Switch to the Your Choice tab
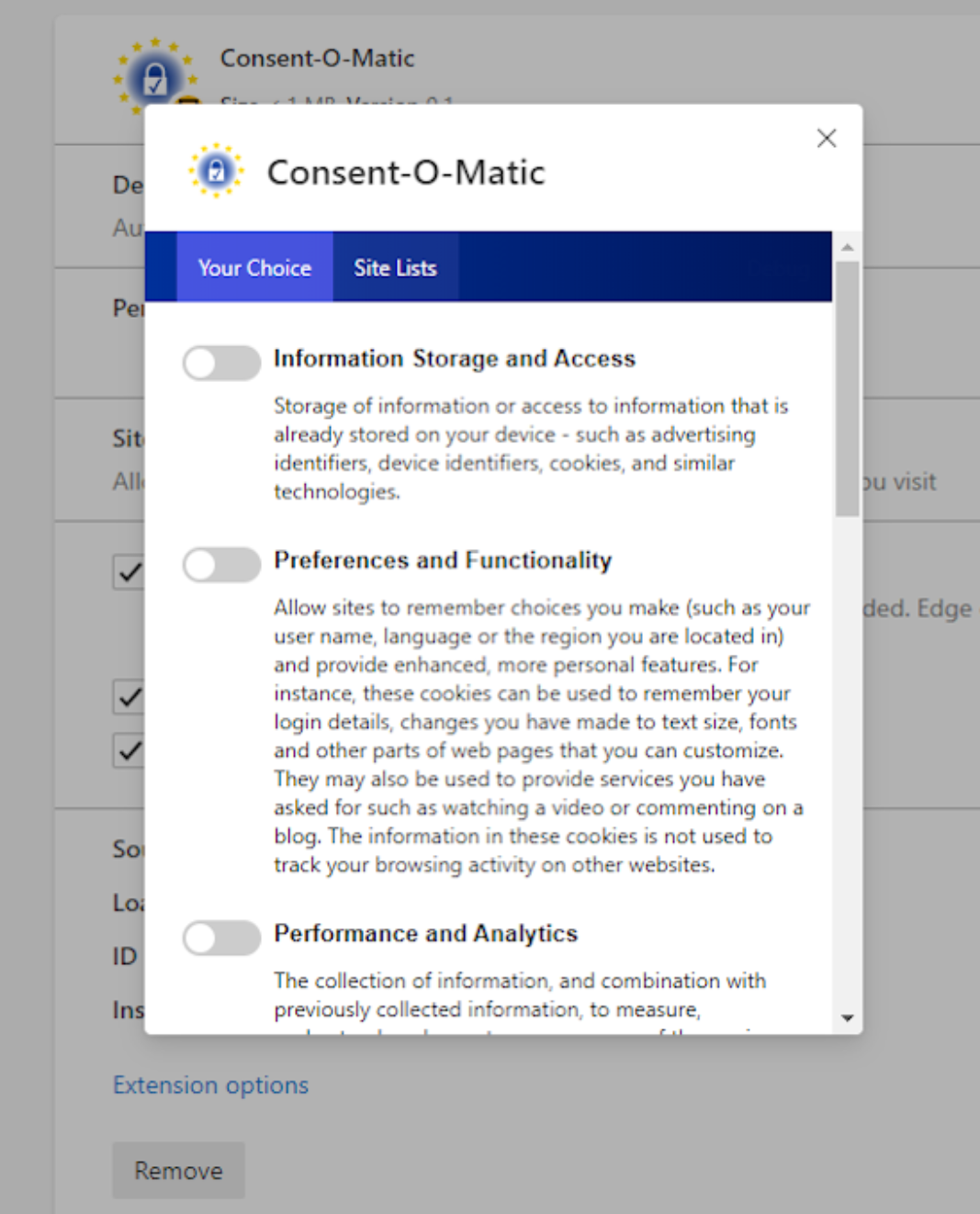Screen dimensions: 980x1214 coord(254,267)
